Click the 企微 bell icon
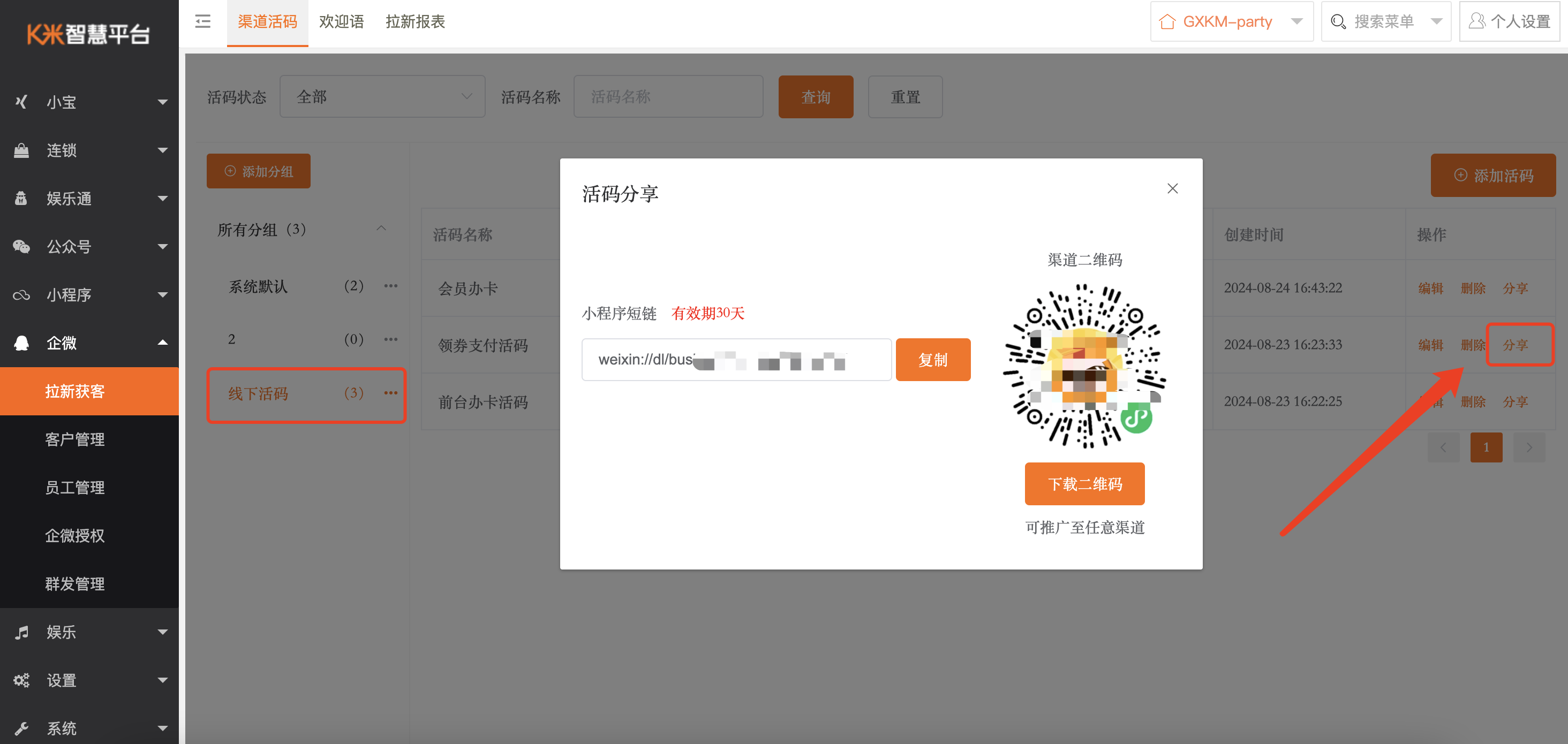The image size is (1568, 744). pyautogui.click(x=21, y=343)
